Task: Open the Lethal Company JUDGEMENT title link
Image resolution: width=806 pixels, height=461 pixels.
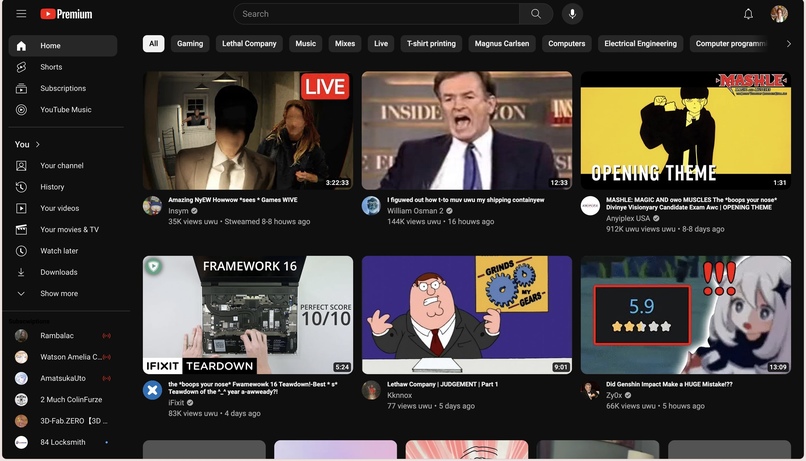Action: (443, 384)
